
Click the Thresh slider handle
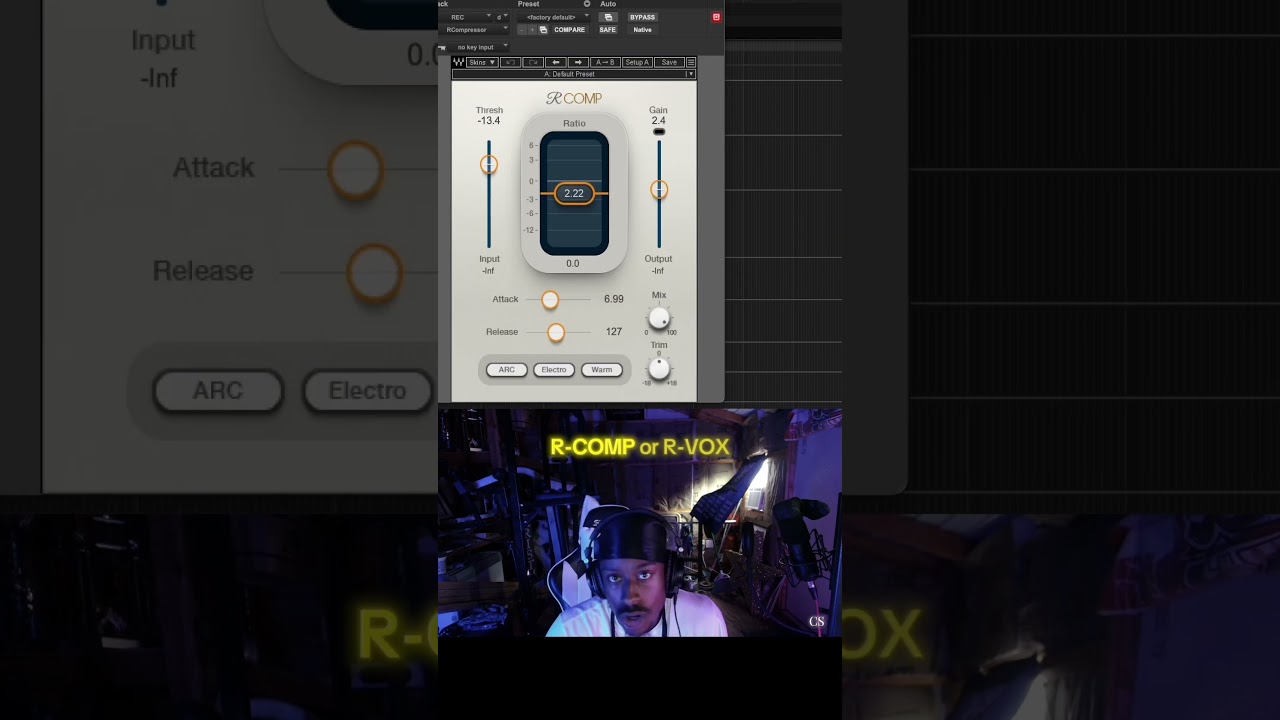pos(489,165)
